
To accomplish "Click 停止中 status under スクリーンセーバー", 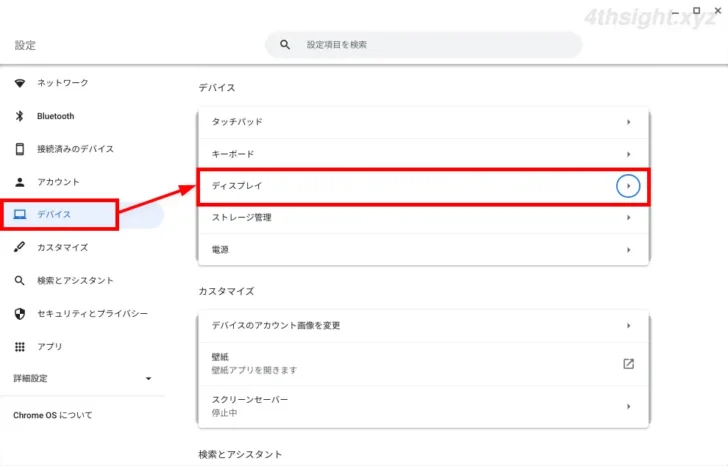I will 225,413.
